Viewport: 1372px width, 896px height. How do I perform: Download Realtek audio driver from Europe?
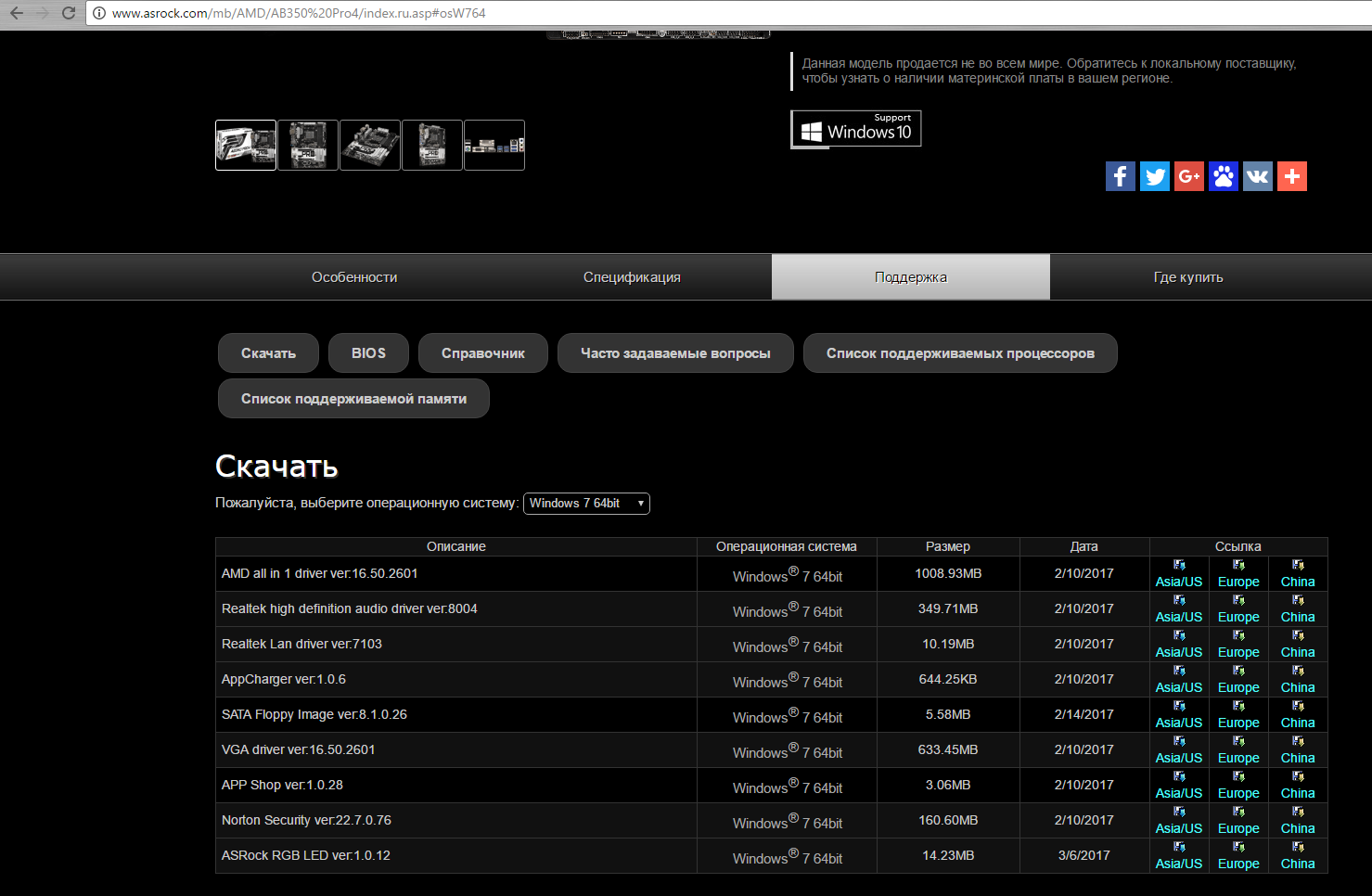pos(1238,608)
